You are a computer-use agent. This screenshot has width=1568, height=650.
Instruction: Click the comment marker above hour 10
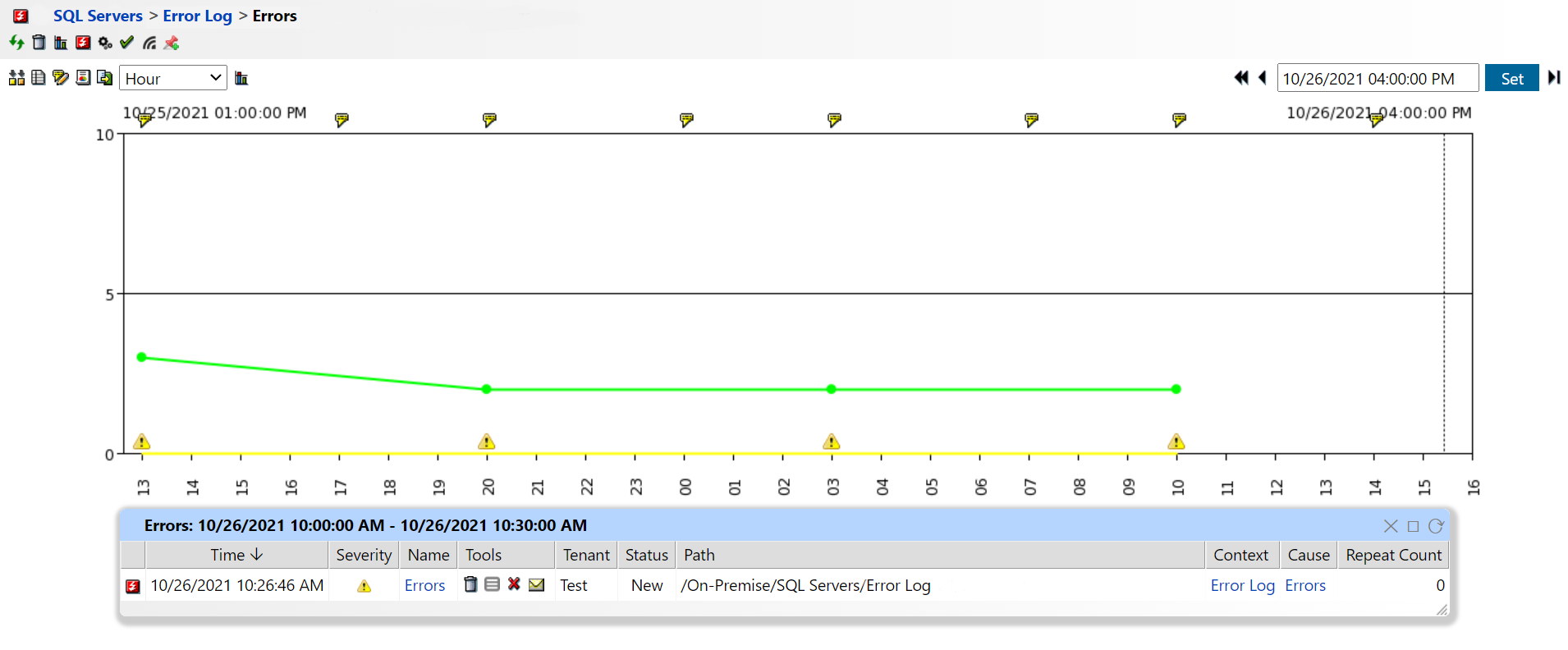coord(1180,120)
